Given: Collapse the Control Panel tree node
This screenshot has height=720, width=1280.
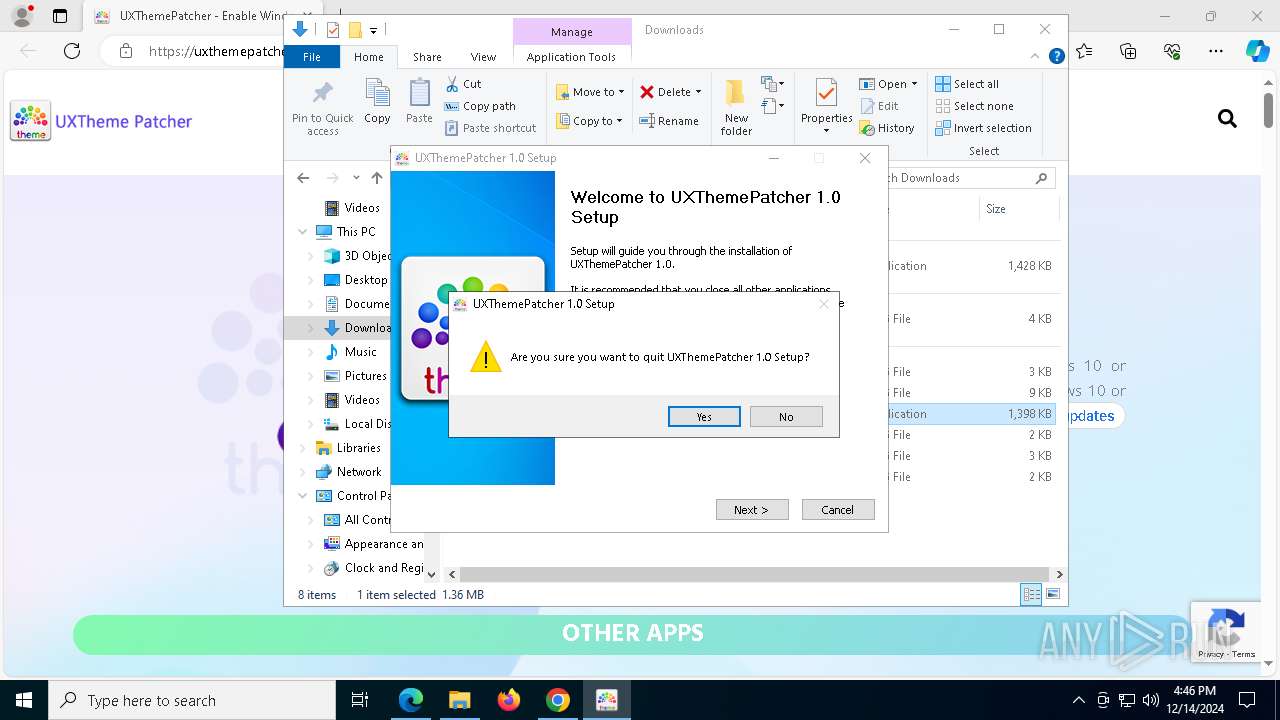Looking at the screenshot, I should (303, 496).
